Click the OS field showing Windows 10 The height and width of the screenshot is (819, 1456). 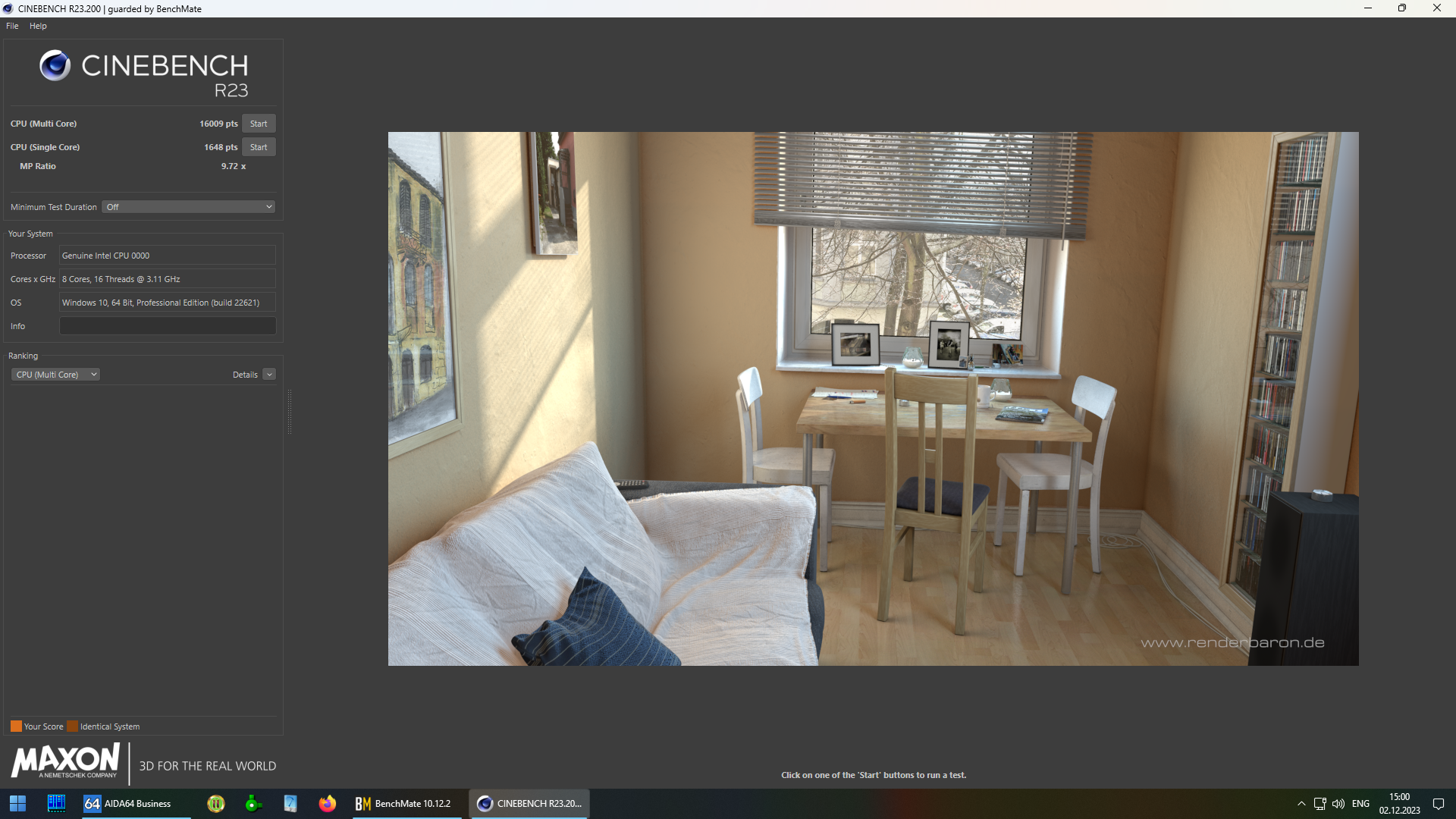(168, 303)
